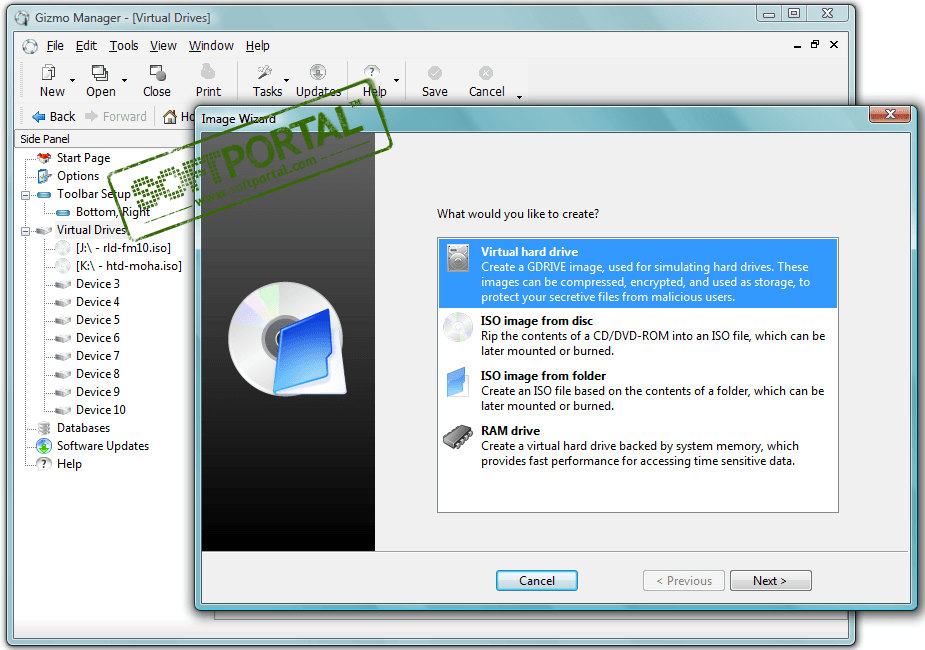Click the ISO image from disc icon
Image resolution: width=925 pixels, height=650 pixels.
(x=458, y=327)
